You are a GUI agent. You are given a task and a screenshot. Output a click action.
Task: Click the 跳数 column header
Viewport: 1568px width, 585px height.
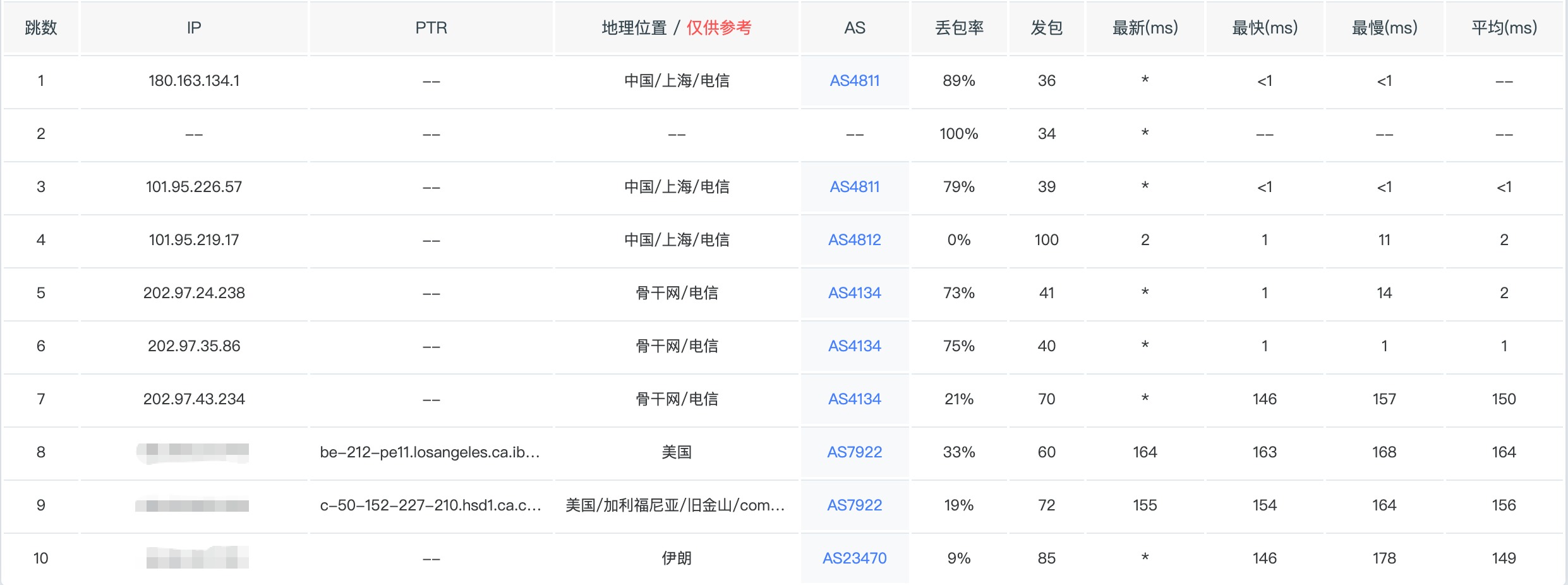click(41, 28)
